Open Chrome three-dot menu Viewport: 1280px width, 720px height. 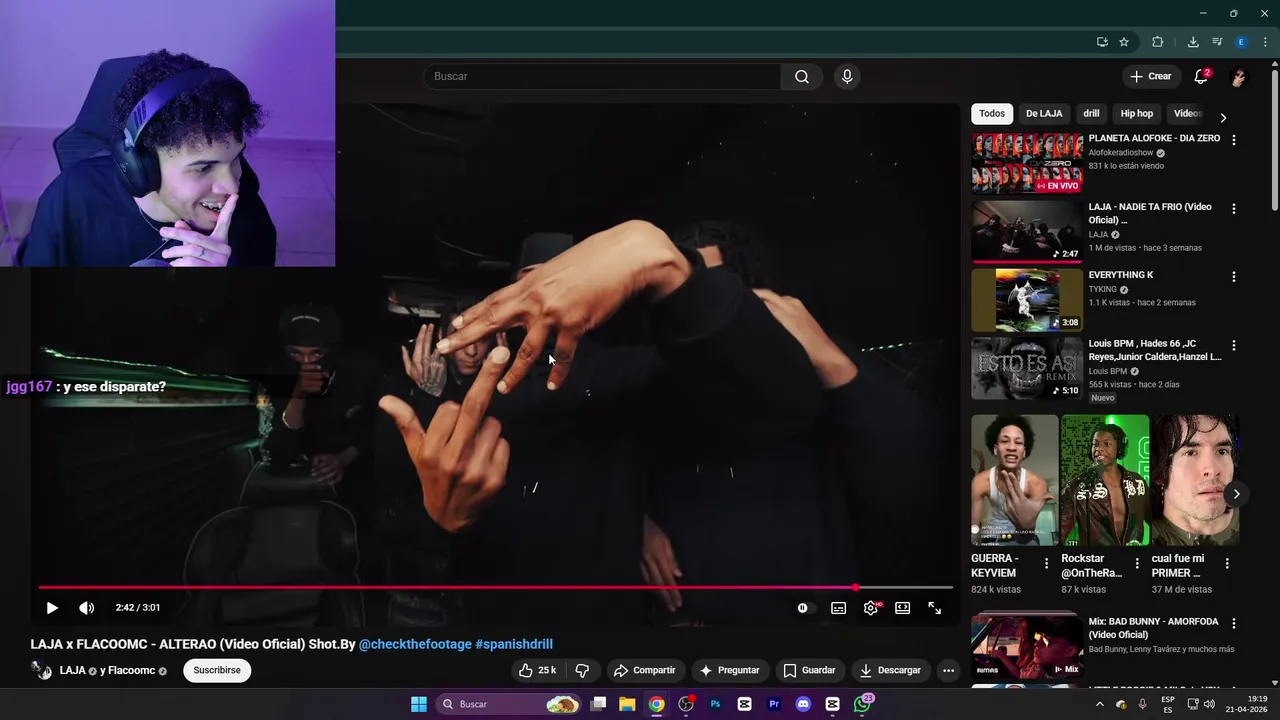(x=1266, y=42)
